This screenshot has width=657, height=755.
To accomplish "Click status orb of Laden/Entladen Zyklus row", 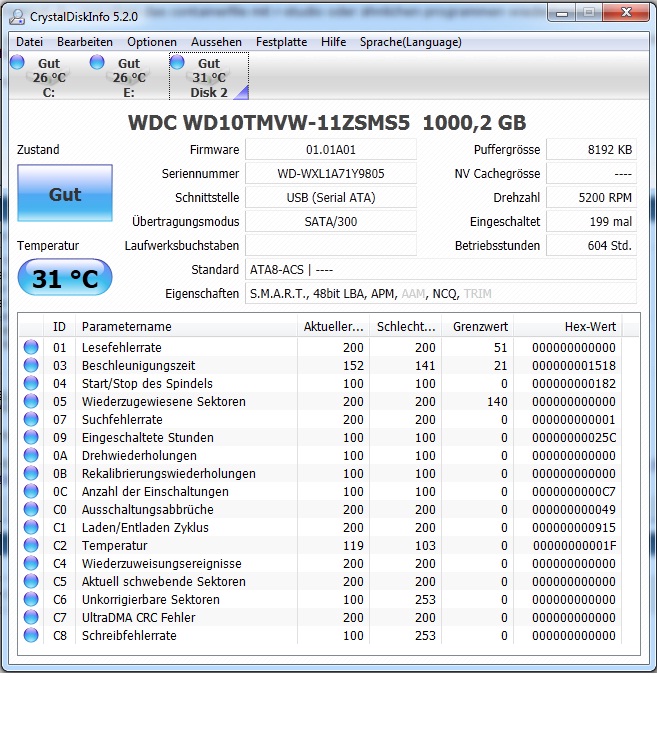I will click(31, 527).
